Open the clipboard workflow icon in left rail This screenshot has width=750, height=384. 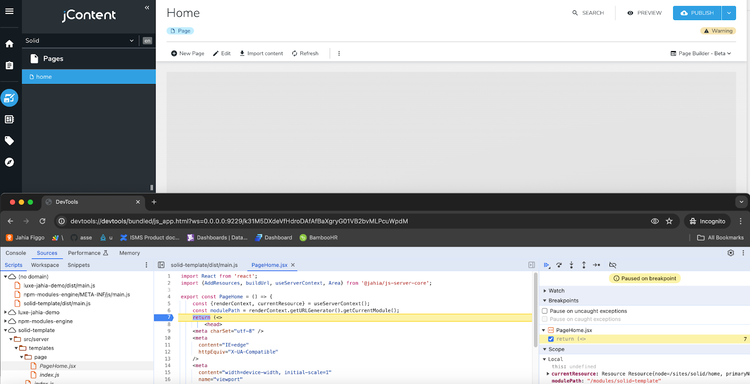click(x=9, y=65)
